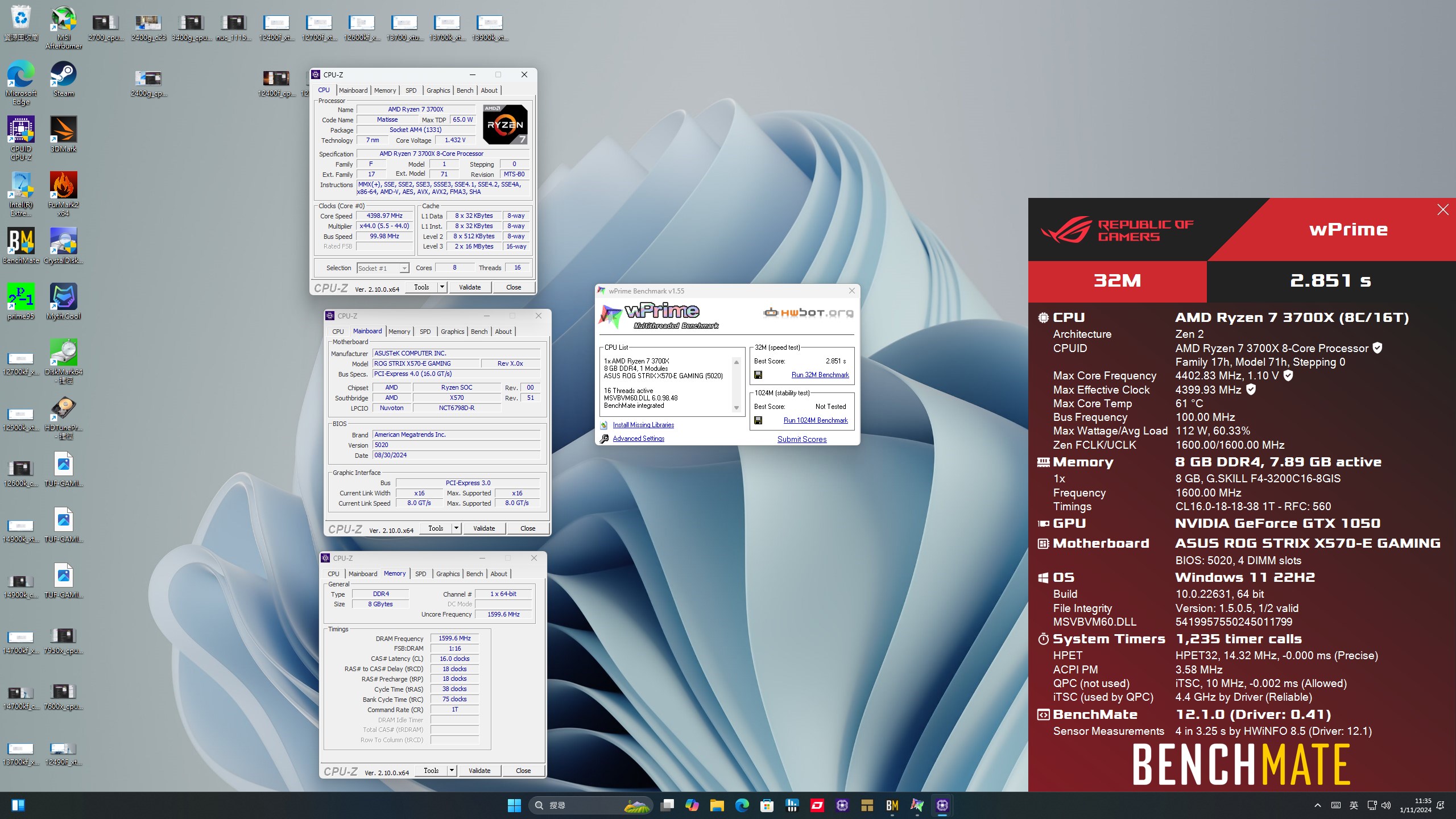This screenshot has height=819, width=1456.
Task: Switch to Mainboard tab in top CPU-Z window
Action: coord(353,90)
